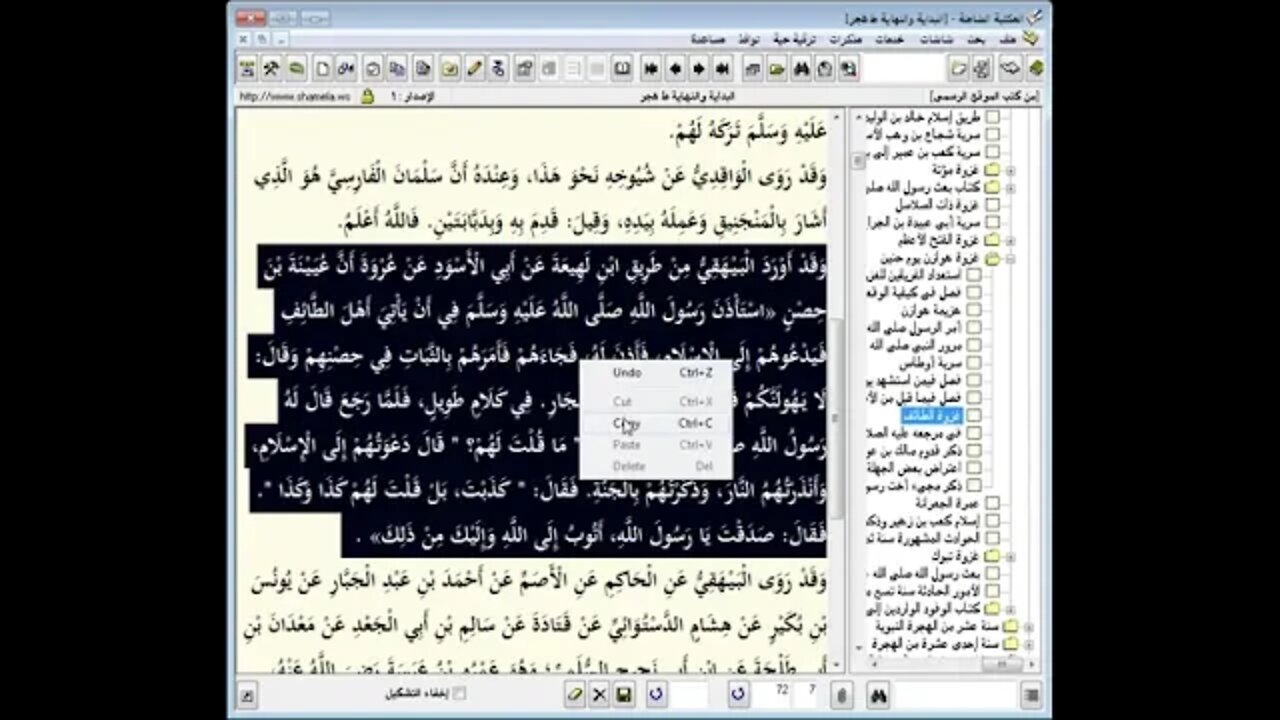The height and width of the screenshot is (720, 1280).
Task: Open the بحث menu
Action: point(976,39)
